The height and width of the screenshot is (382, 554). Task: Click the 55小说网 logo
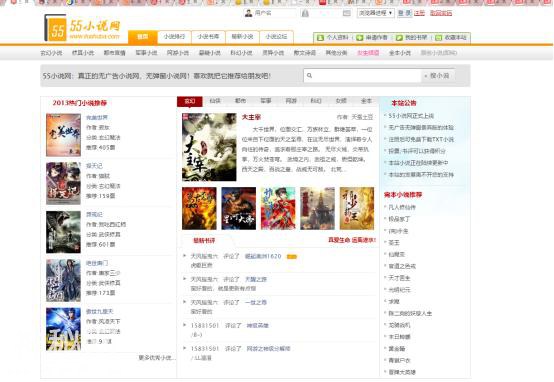tap(83, 28)
